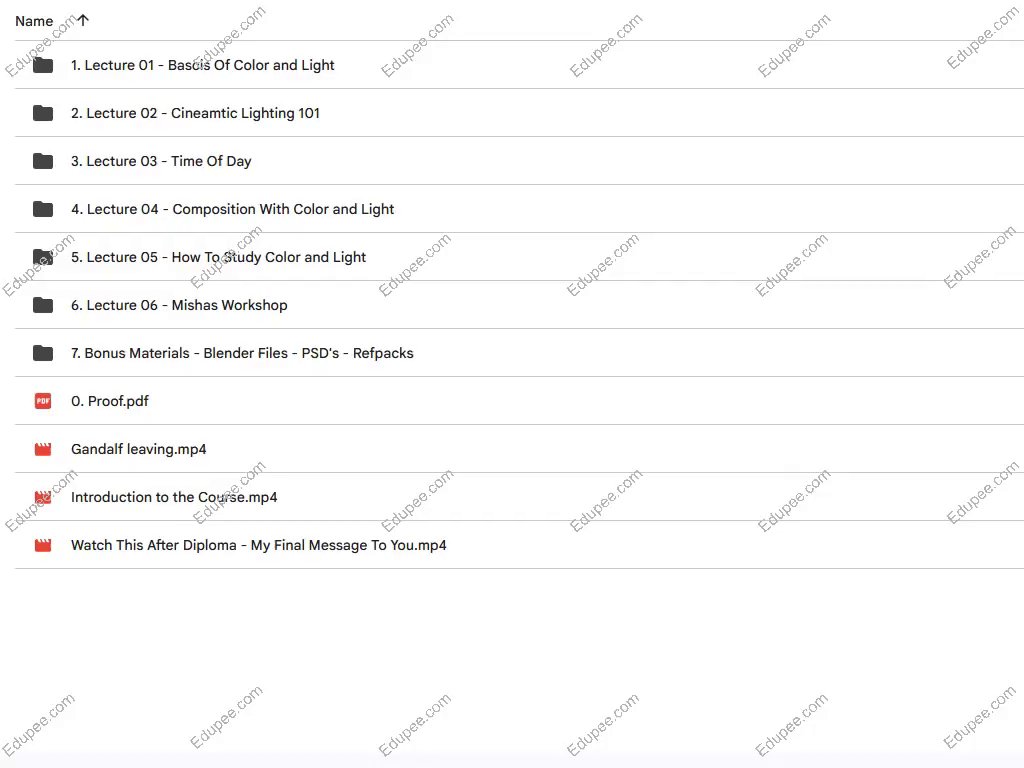Image resolution: width=1024 pixels, height=768 pixels.
Task: Click the Bonus Materials folder icon
Action: point(43,353)
